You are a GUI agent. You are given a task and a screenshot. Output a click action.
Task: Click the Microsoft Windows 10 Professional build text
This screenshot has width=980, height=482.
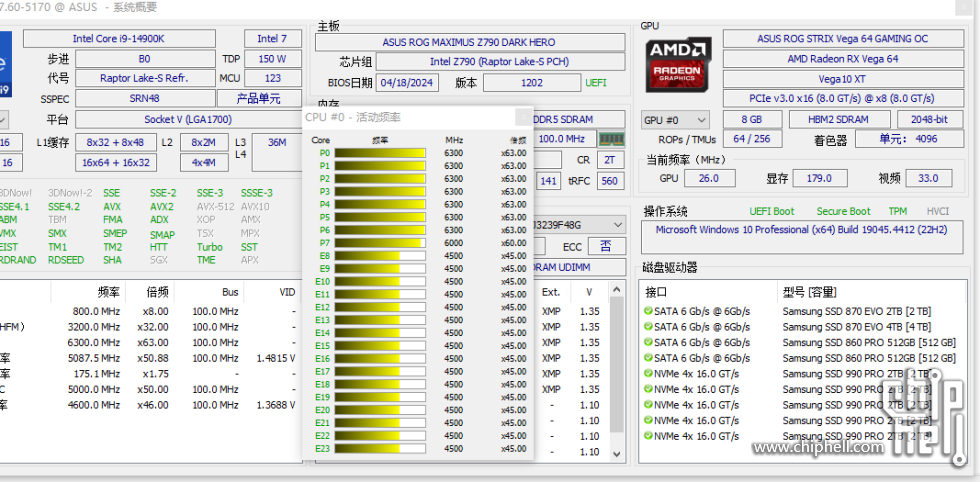[x=801, y=230]
